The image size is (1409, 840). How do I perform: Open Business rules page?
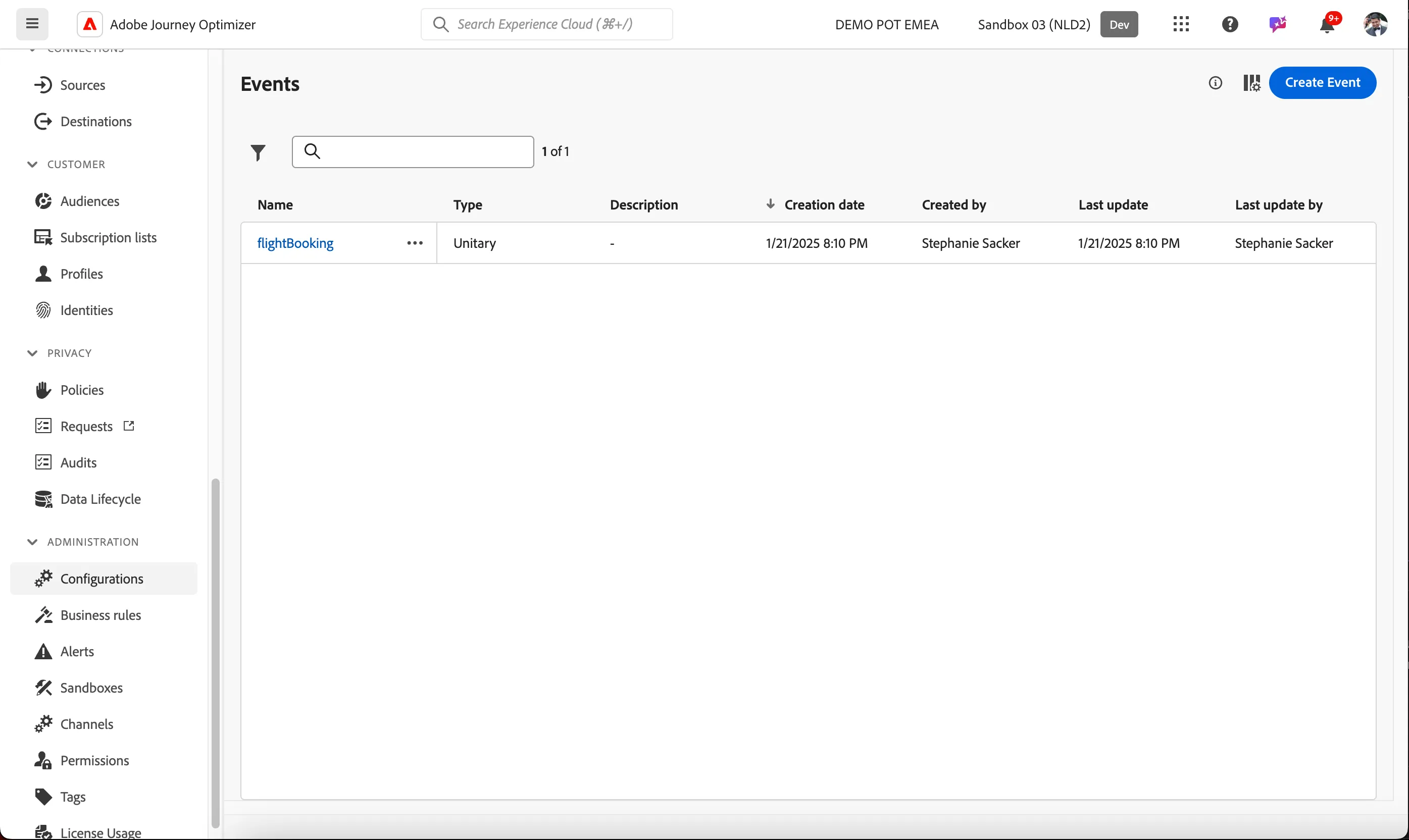click(88, 615)
